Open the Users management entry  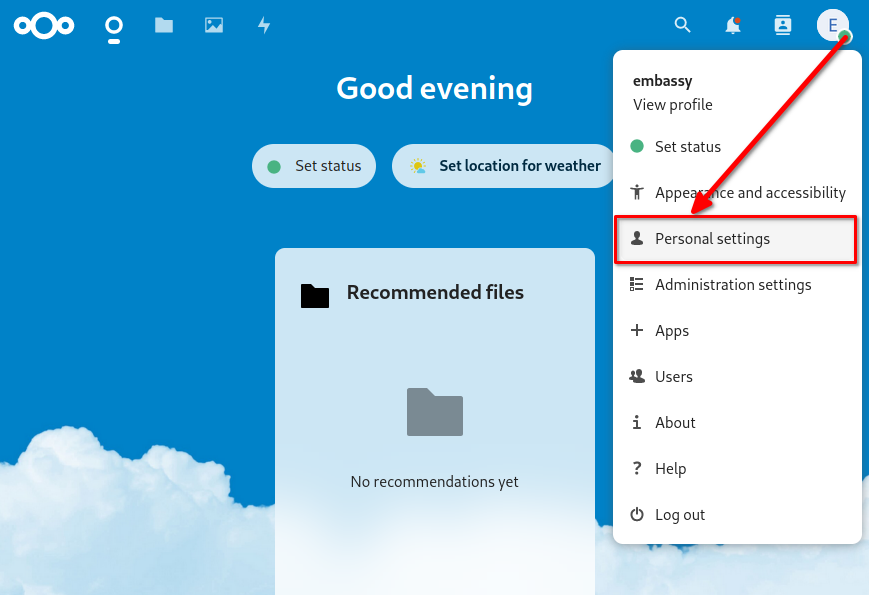tap(674, 377)
